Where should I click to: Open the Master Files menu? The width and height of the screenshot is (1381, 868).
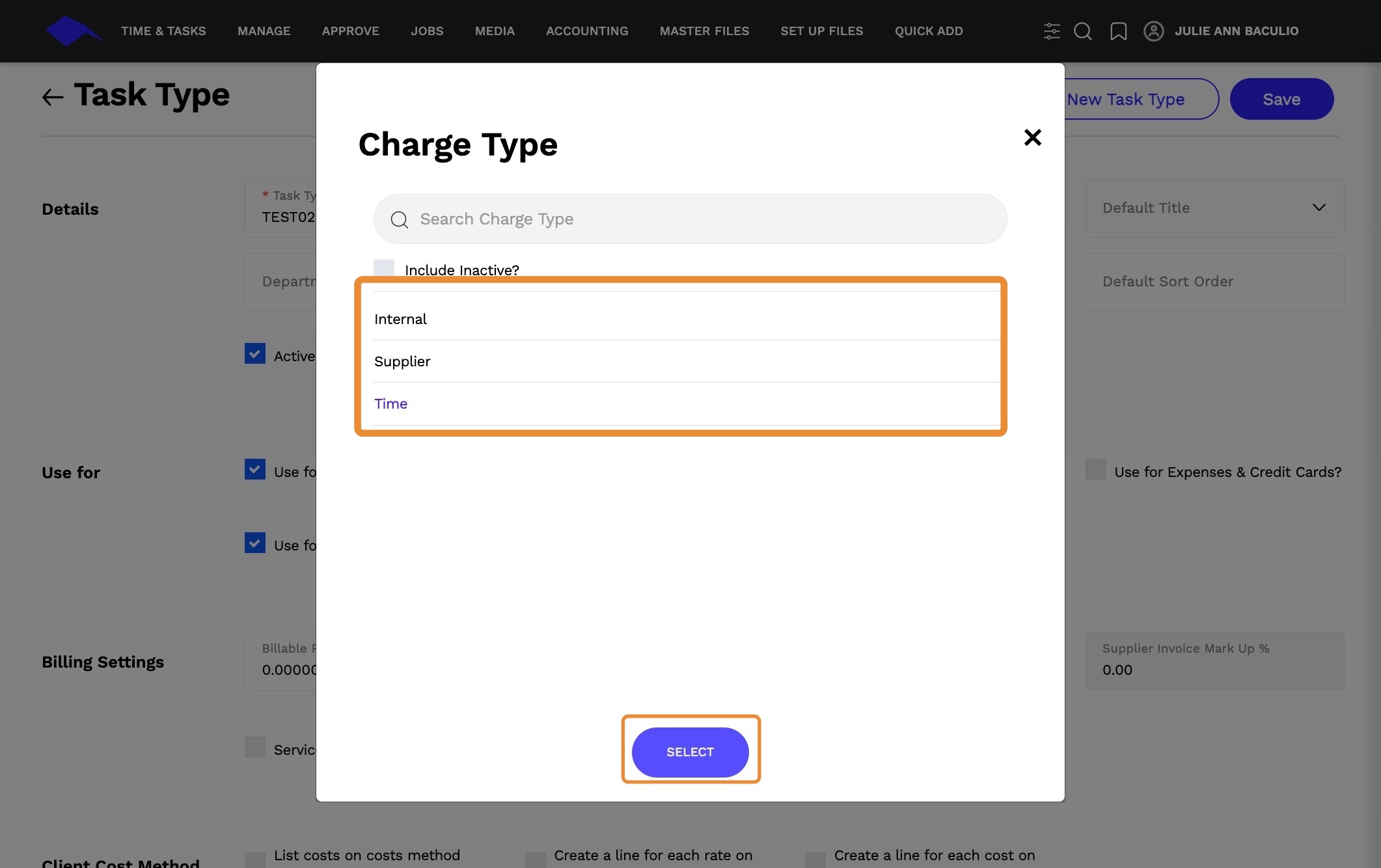pos(704,31)
